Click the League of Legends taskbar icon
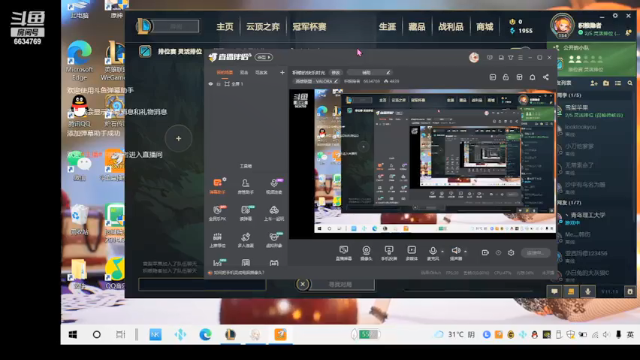The image size is (640, 360). [x=230, y=335]
